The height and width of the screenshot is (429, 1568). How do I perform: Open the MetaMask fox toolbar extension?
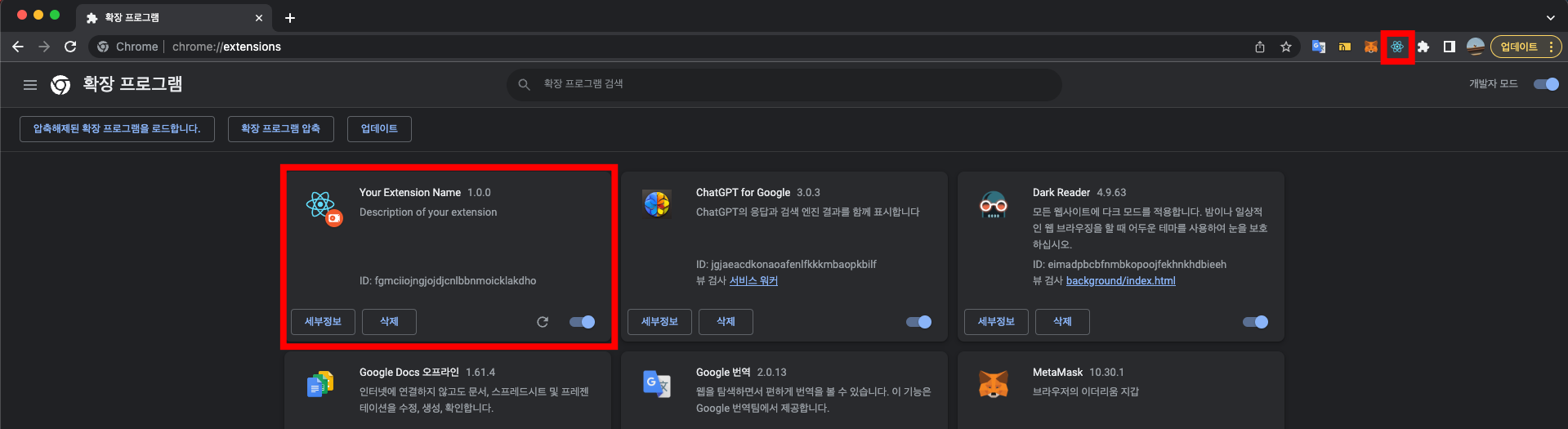(1370, 47)
